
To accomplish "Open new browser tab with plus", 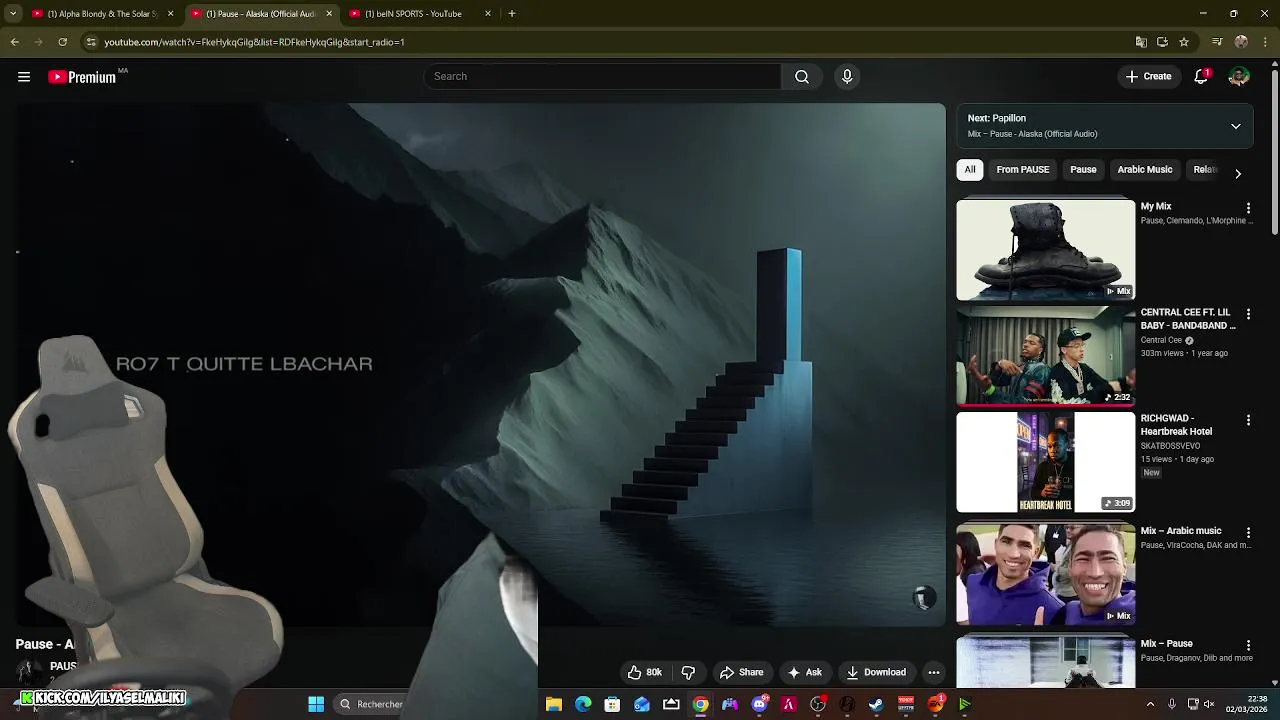I will pos(512,14).
